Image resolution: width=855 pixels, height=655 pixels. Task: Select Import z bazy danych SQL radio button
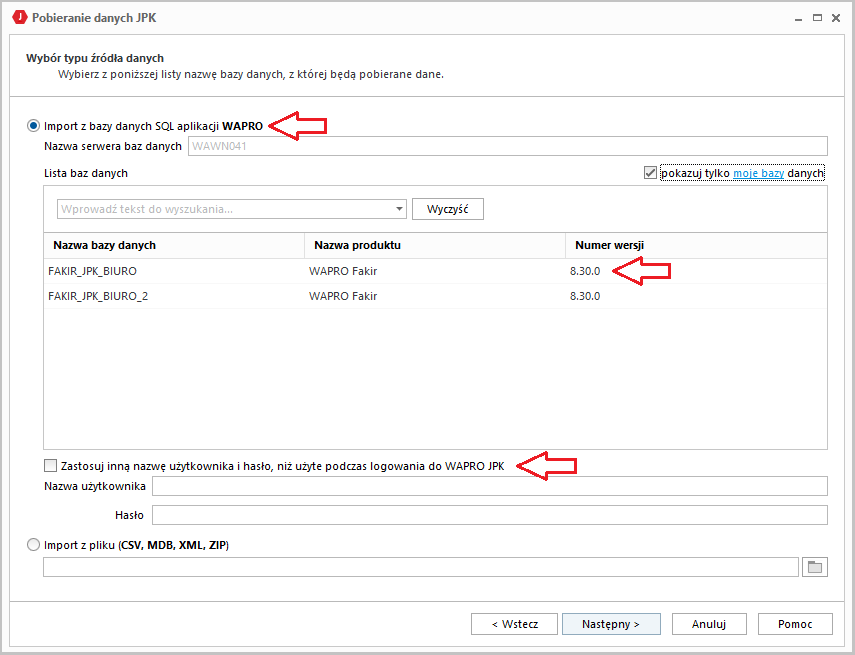point(34,126)
